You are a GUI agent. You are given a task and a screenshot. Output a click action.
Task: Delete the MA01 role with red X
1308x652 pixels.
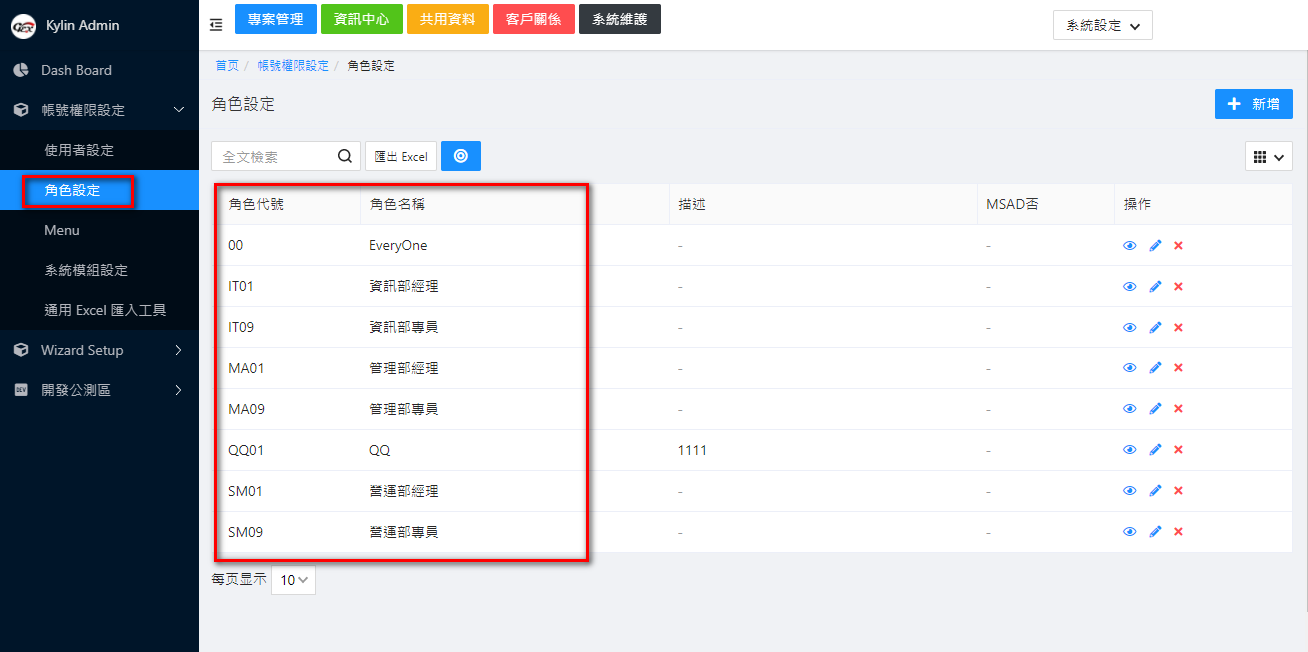coord(1178,369)
